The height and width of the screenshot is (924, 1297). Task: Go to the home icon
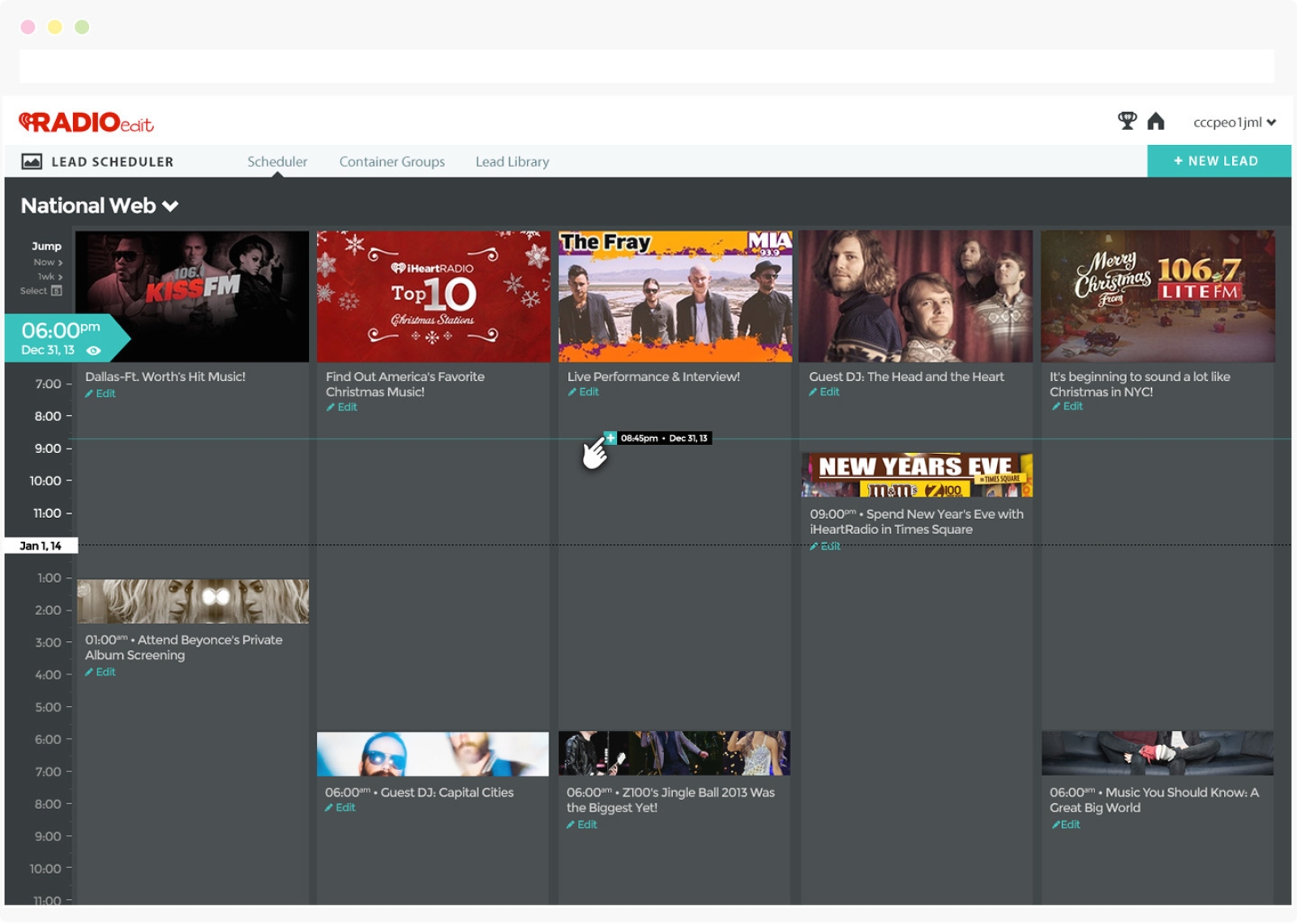[1156, 121]
